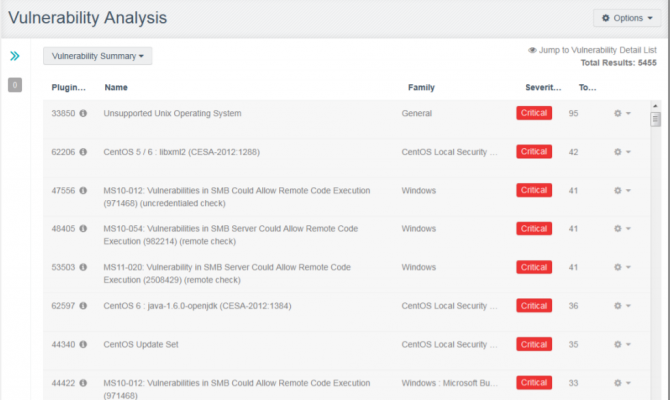Expand the filter panel with double chevron
Screen dimensions: 670x400
tap(15, 56)
